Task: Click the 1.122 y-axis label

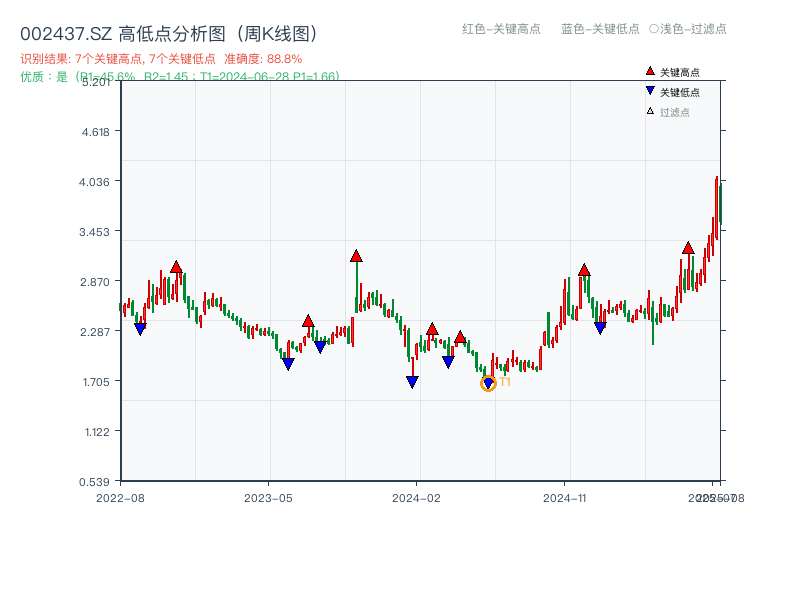Action: 97,432
